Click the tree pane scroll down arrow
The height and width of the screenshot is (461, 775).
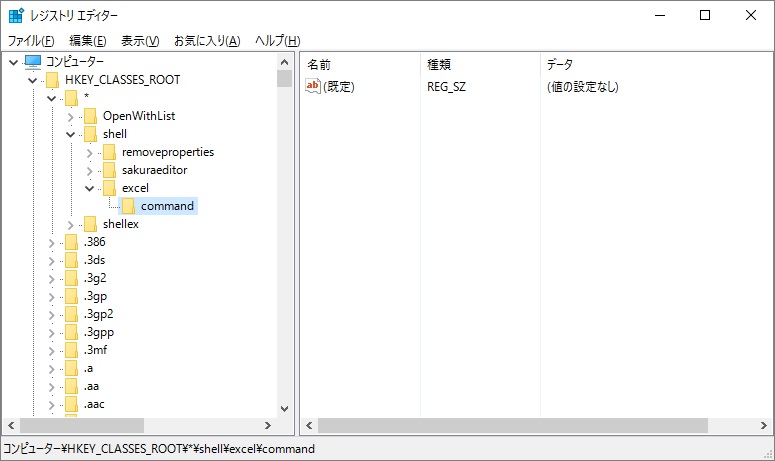click(x=284, y=409)
